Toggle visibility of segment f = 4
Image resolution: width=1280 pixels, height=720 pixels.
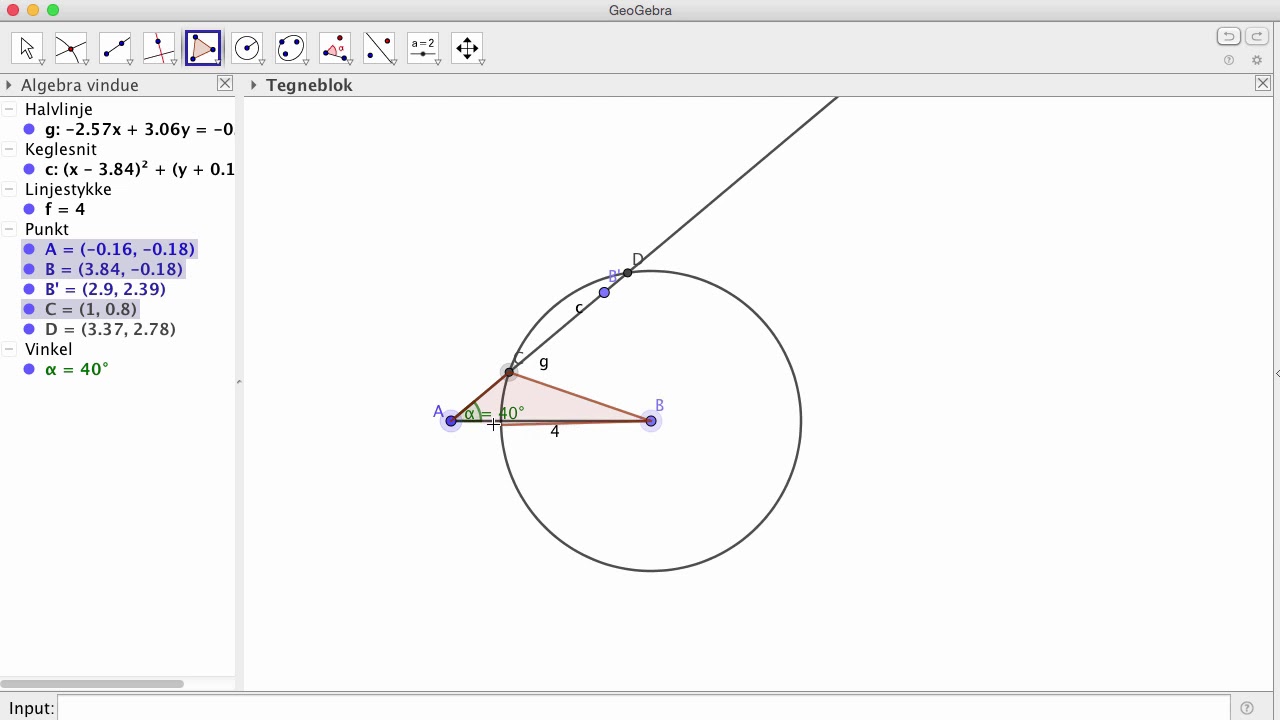click(x=29, y=209)
